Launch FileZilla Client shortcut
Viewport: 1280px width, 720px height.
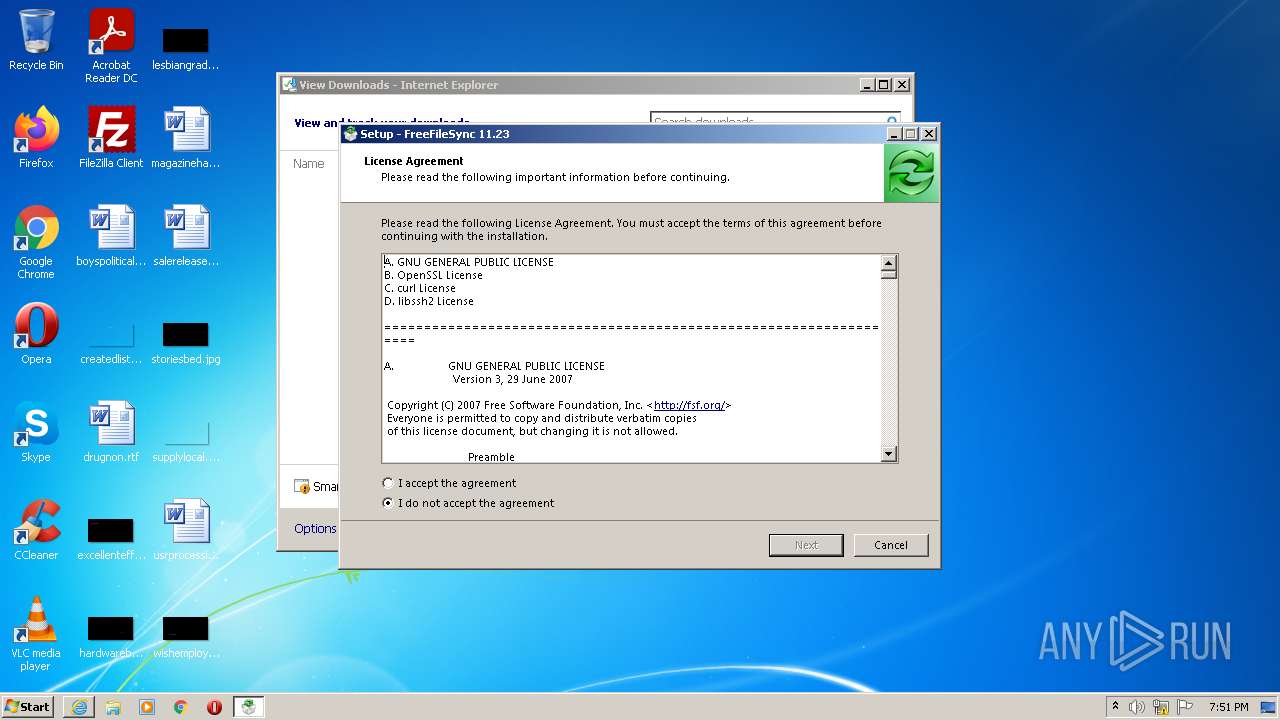(x=111, y=138)
